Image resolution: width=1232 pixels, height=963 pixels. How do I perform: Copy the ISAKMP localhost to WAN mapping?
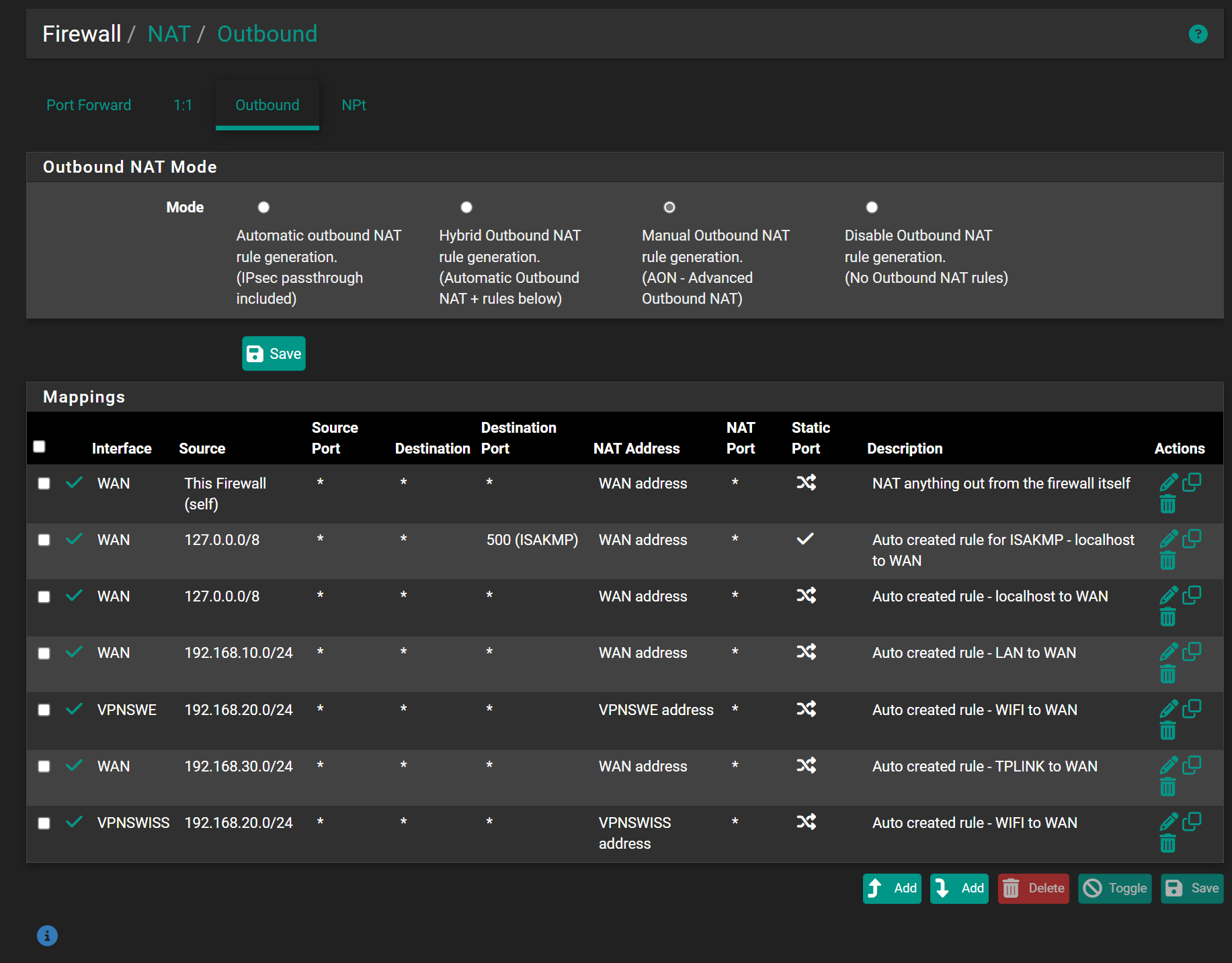pos(1192,538)
